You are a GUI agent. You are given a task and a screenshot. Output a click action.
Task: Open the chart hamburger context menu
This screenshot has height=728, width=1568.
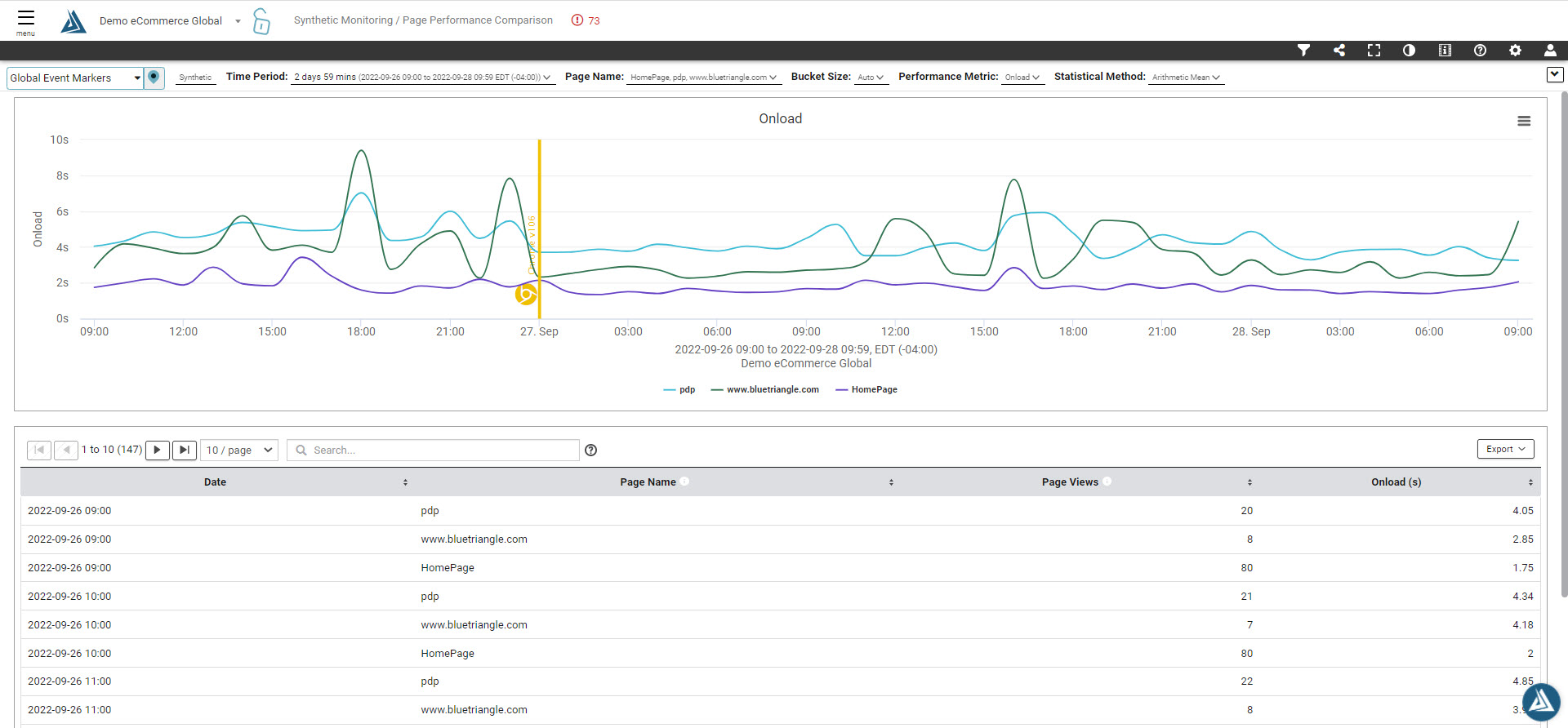(x=1524, y=121)
